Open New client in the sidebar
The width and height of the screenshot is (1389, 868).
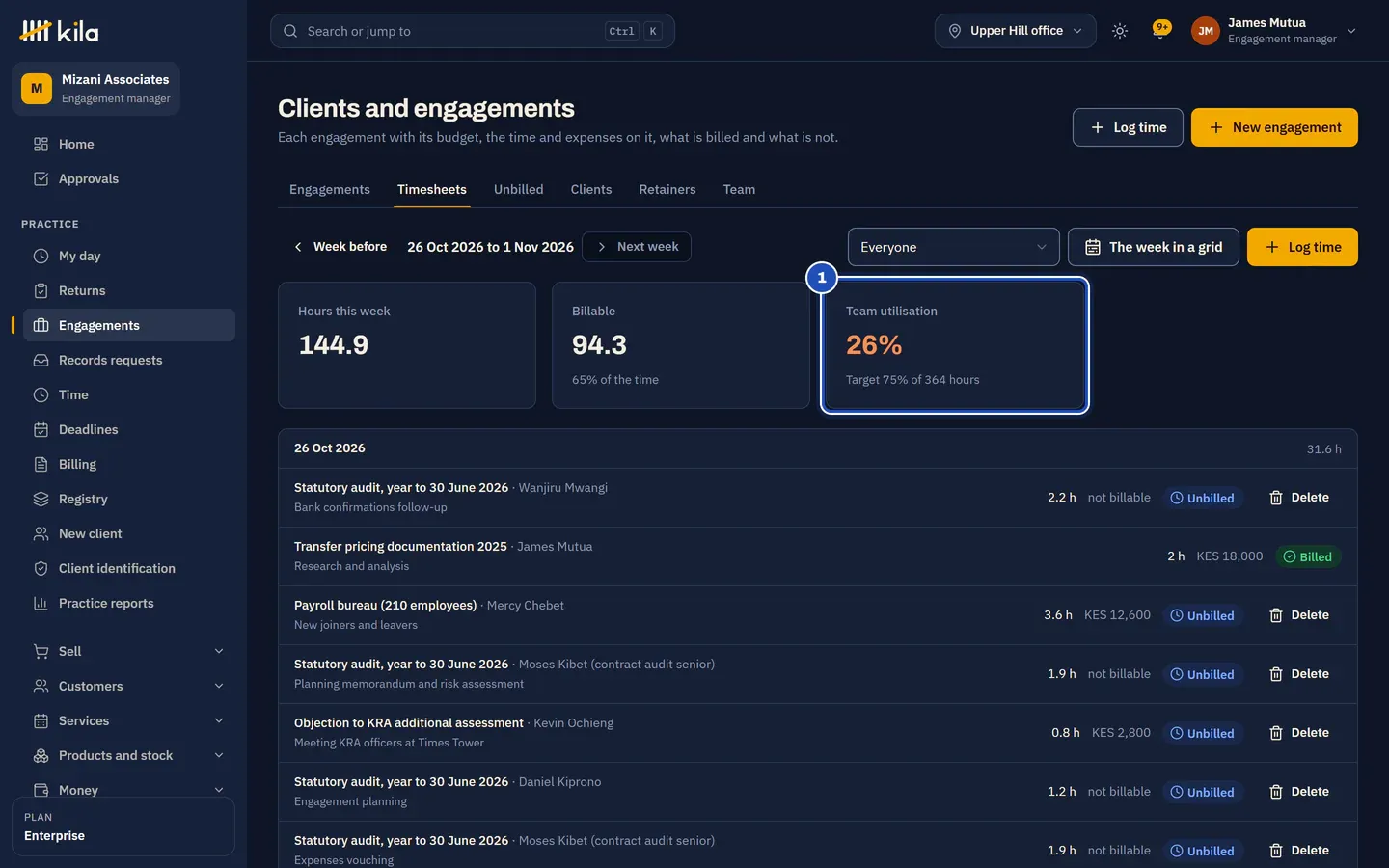click(x=129, y=534)
